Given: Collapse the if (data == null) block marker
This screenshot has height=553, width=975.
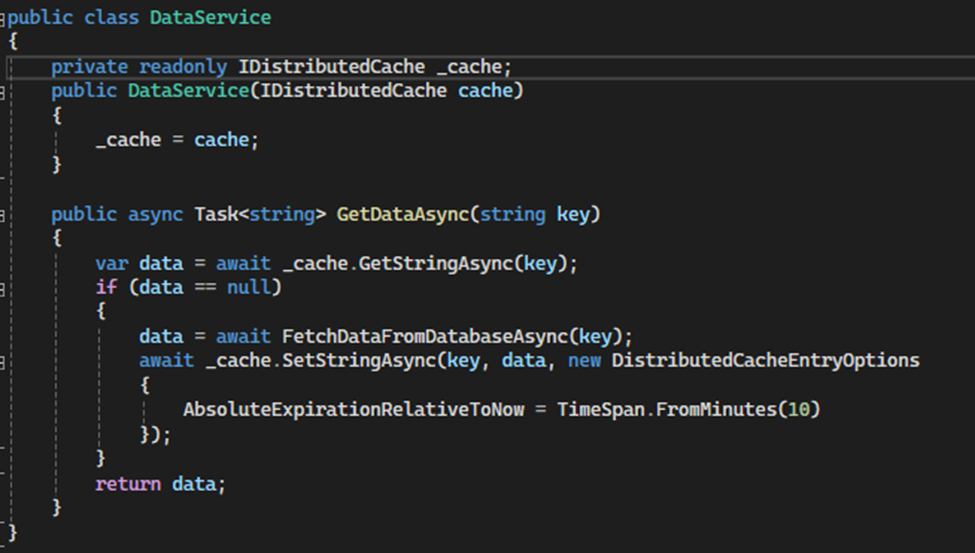Looking at the screenshot, I should click(2, 290).
